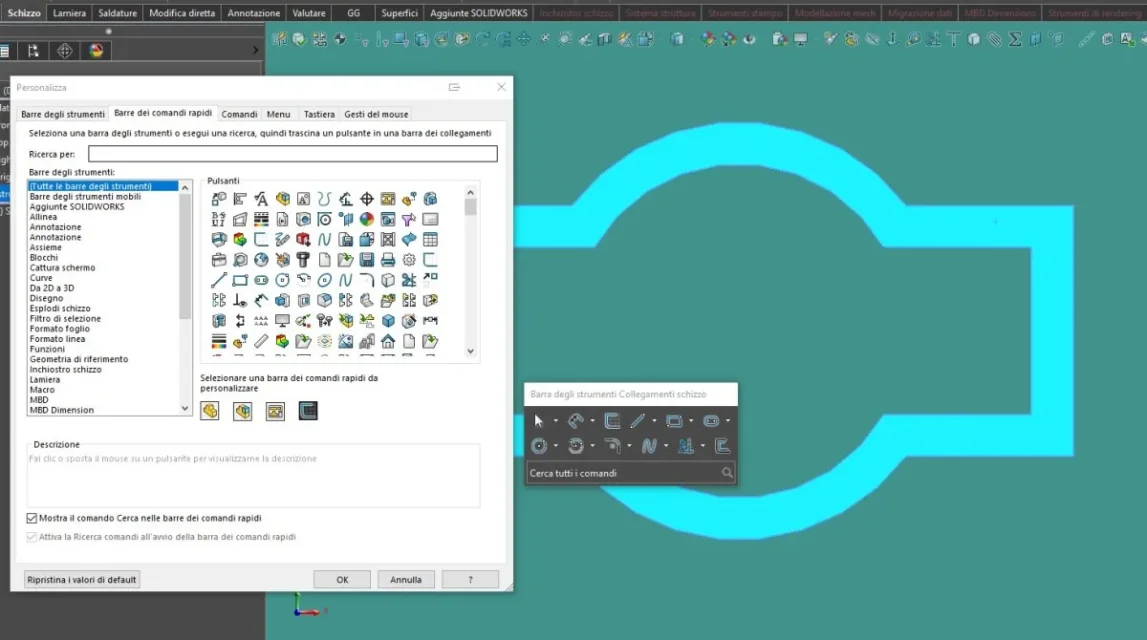Select the Rectangle tool in shortcut bar
The image size is (1147, 640).
click(x=674, y=421)
